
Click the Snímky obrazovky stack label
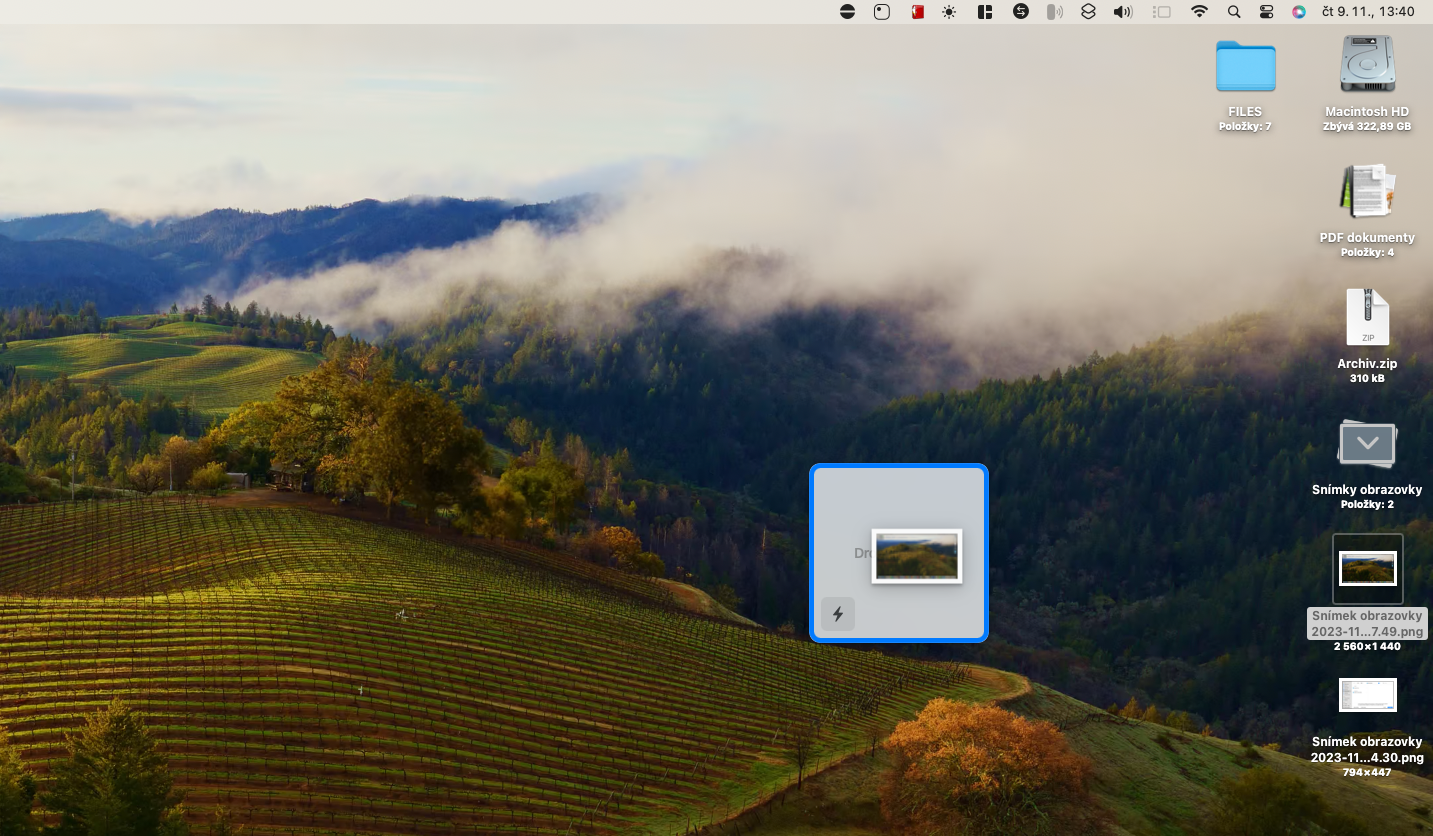(x=1367, y=490)
